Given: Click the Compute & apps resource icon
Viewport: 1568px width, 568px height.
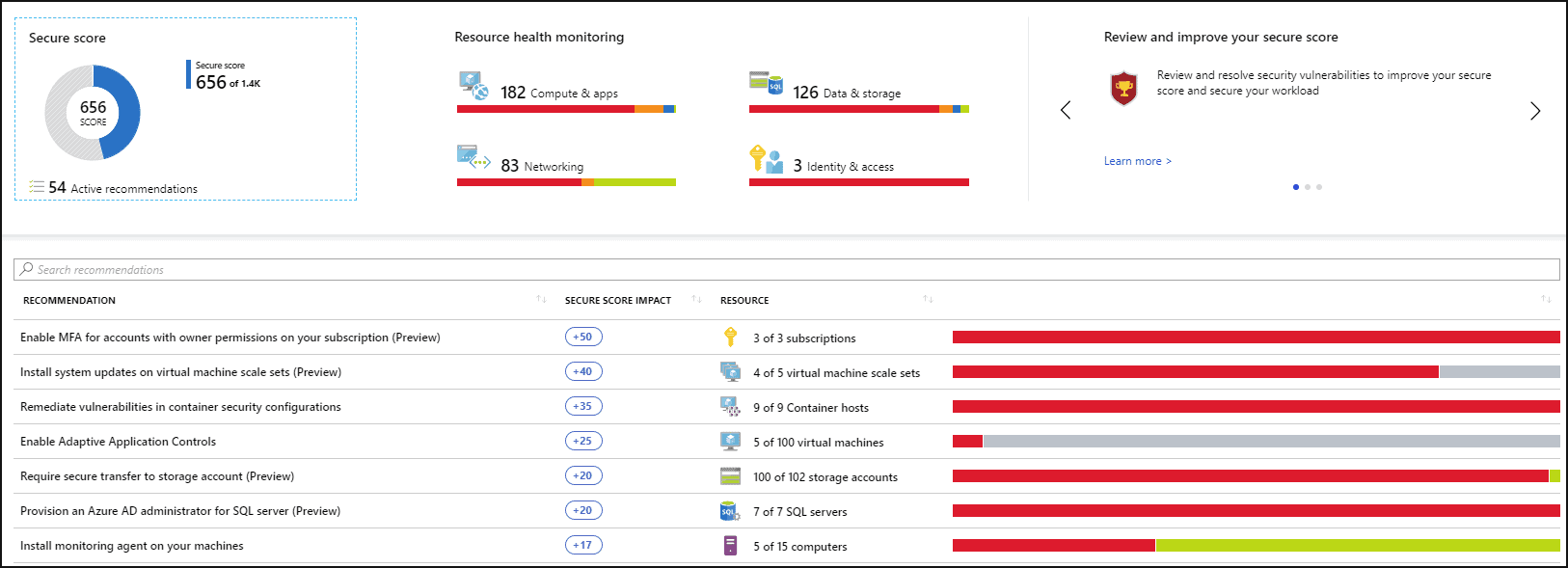Looking at the screenshot, I should 473,86.
